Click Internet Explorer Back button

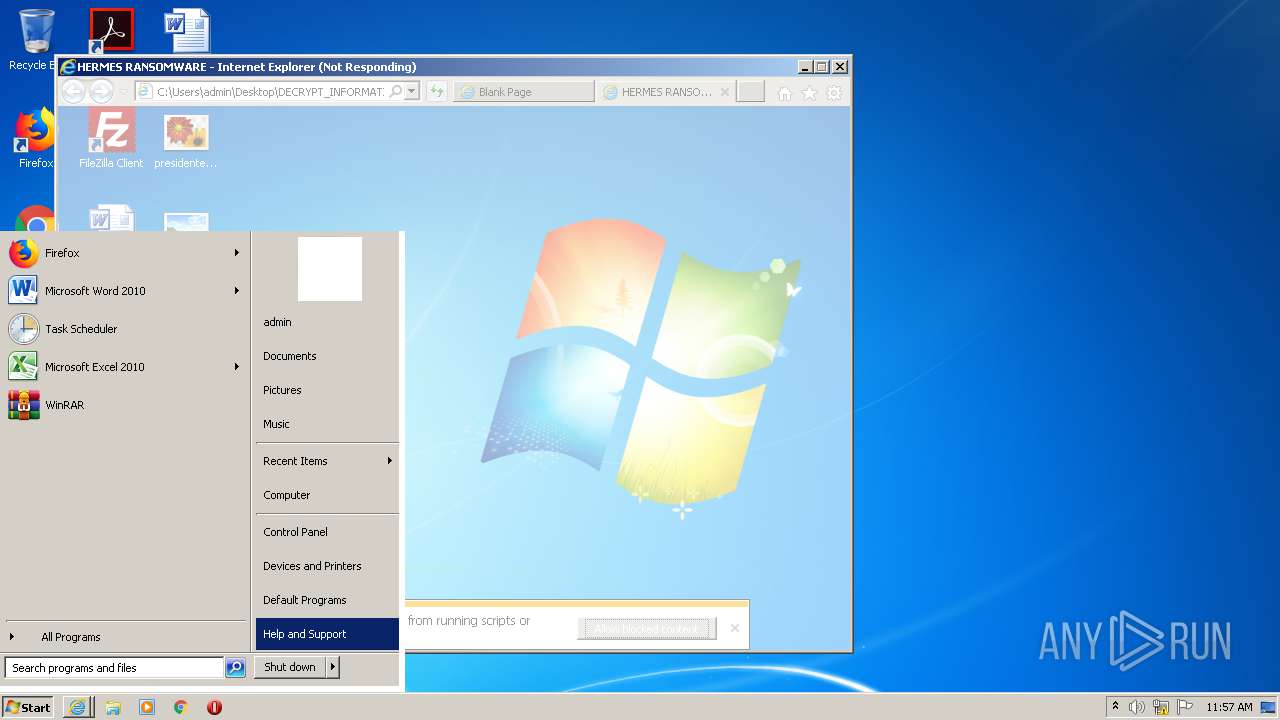point(73,92)
